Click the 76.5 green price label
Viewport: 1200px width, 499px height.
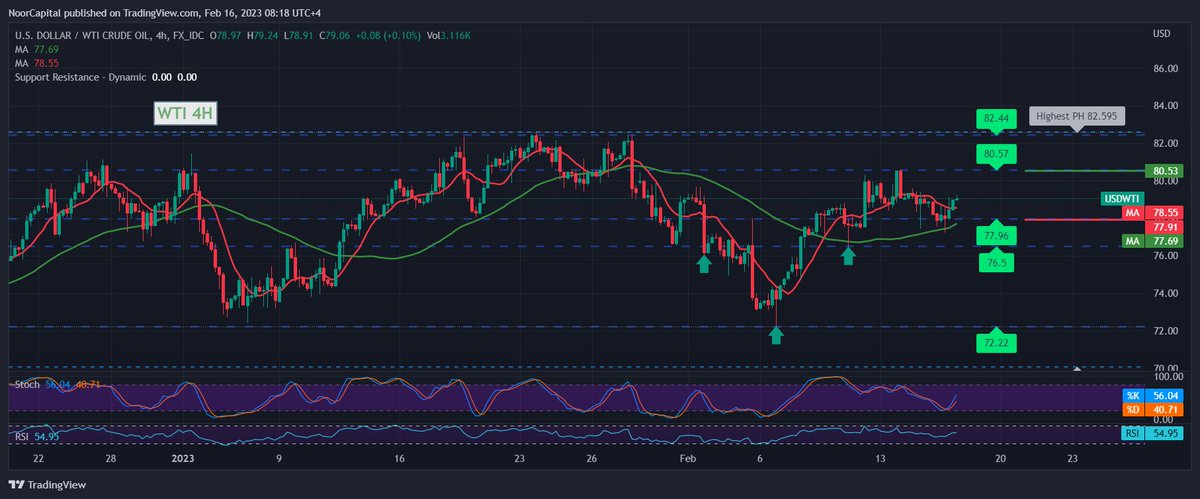click(996, 261)
